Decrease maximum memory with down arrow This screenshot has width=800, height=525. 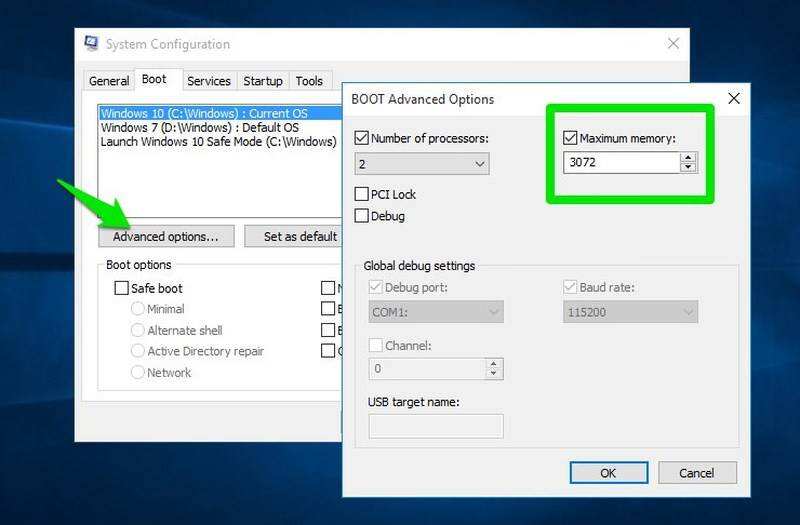pyautogui.click(x=688, y=166)
